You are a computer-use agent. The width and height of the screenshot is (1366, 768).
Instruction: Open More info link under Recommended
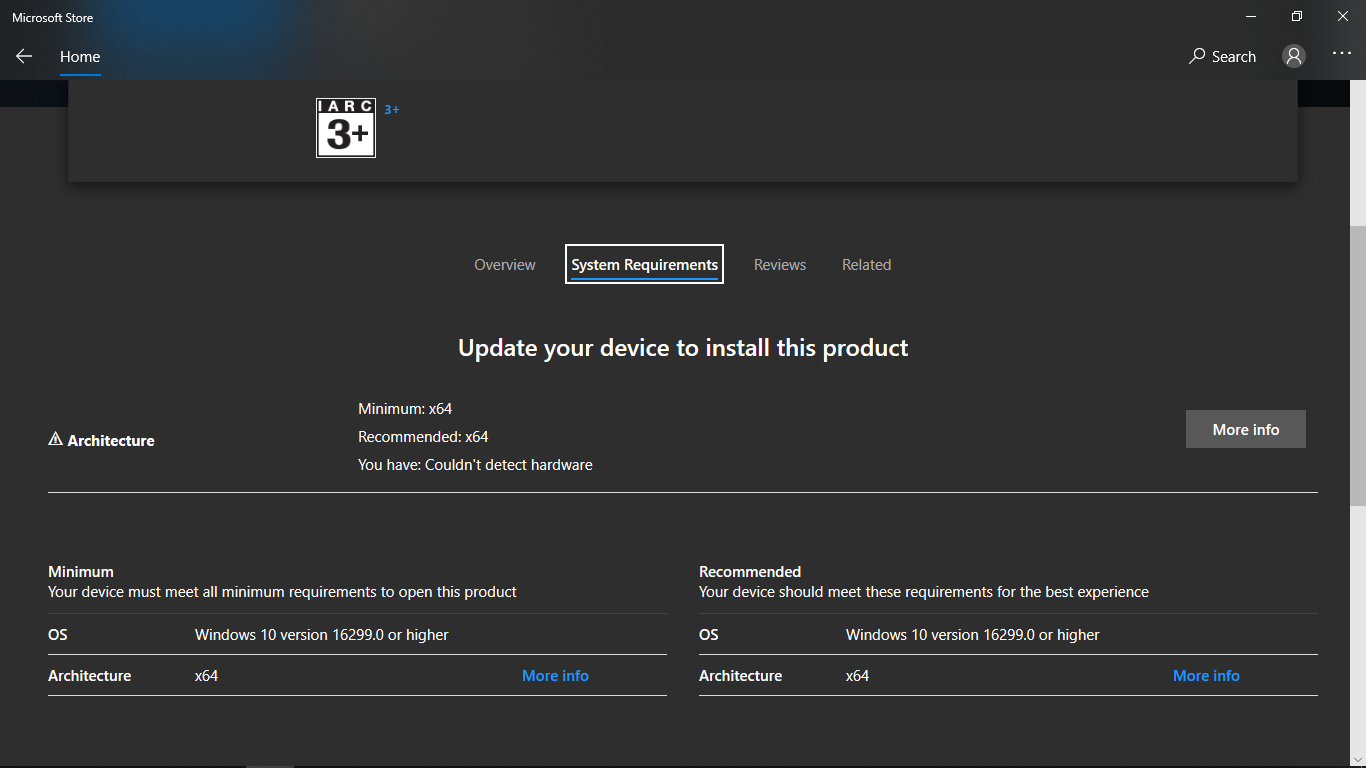click(x=1206, y=676)
